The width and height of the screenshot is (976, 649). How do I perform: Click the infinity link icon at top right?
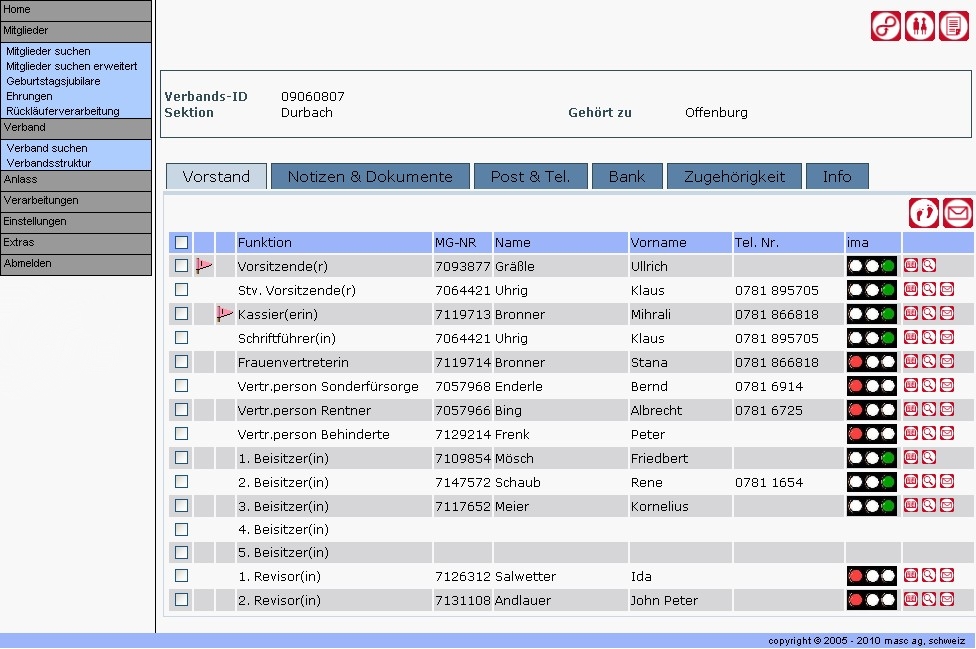(886, 26)
